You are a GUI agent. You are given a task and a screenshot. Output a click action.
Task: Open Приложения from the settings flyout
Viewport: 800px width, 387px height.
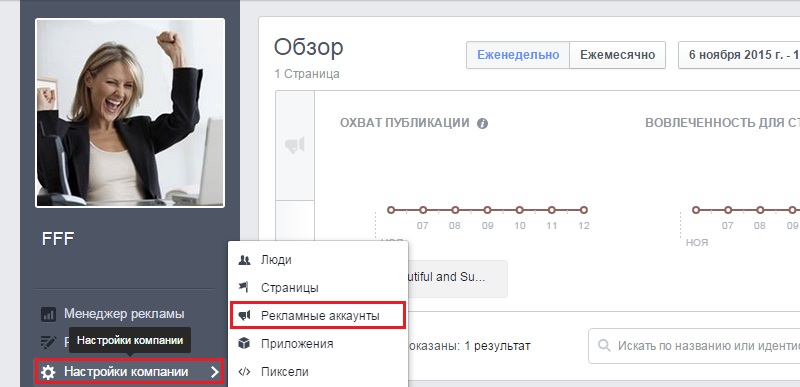(x=319, y=344)
